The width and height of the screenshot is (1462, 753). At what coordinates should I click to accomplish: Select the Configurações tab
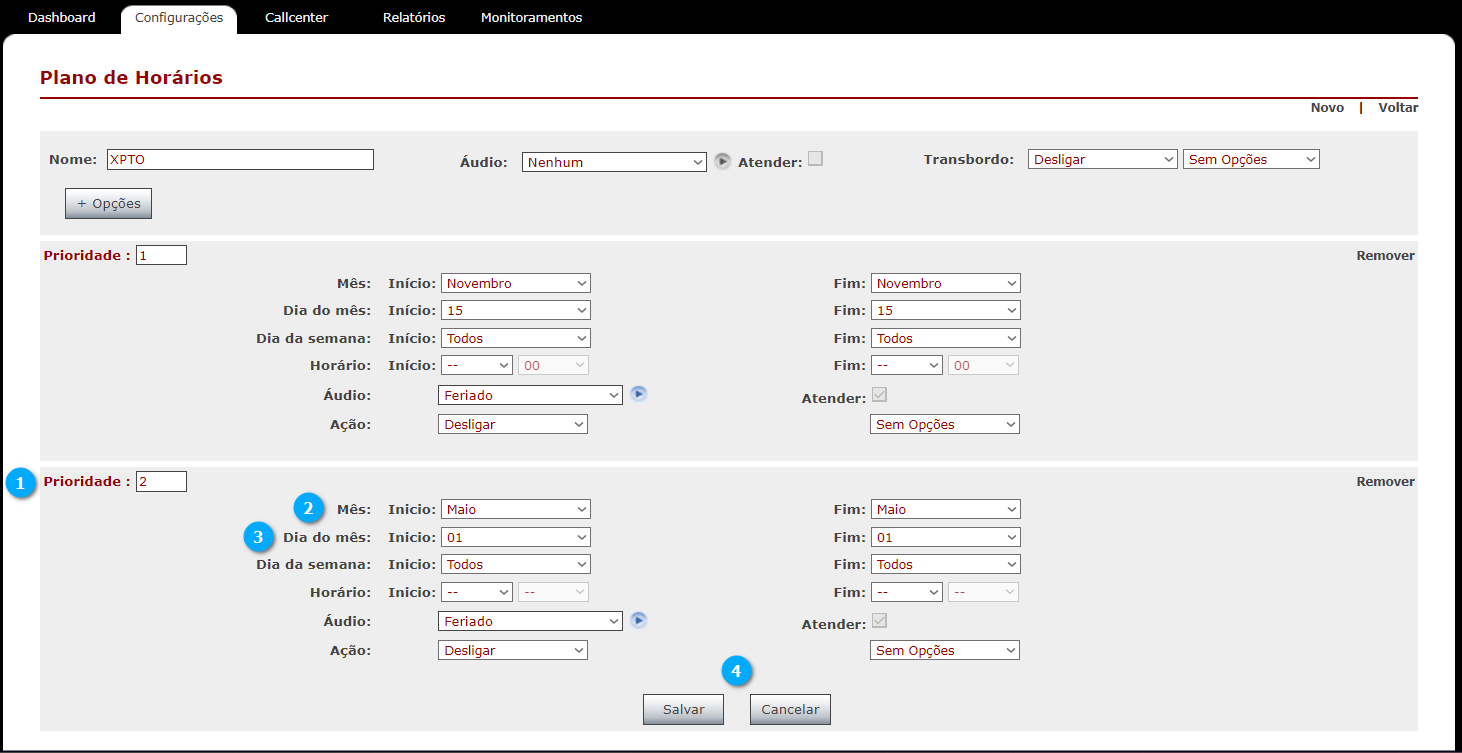[179, 17]
